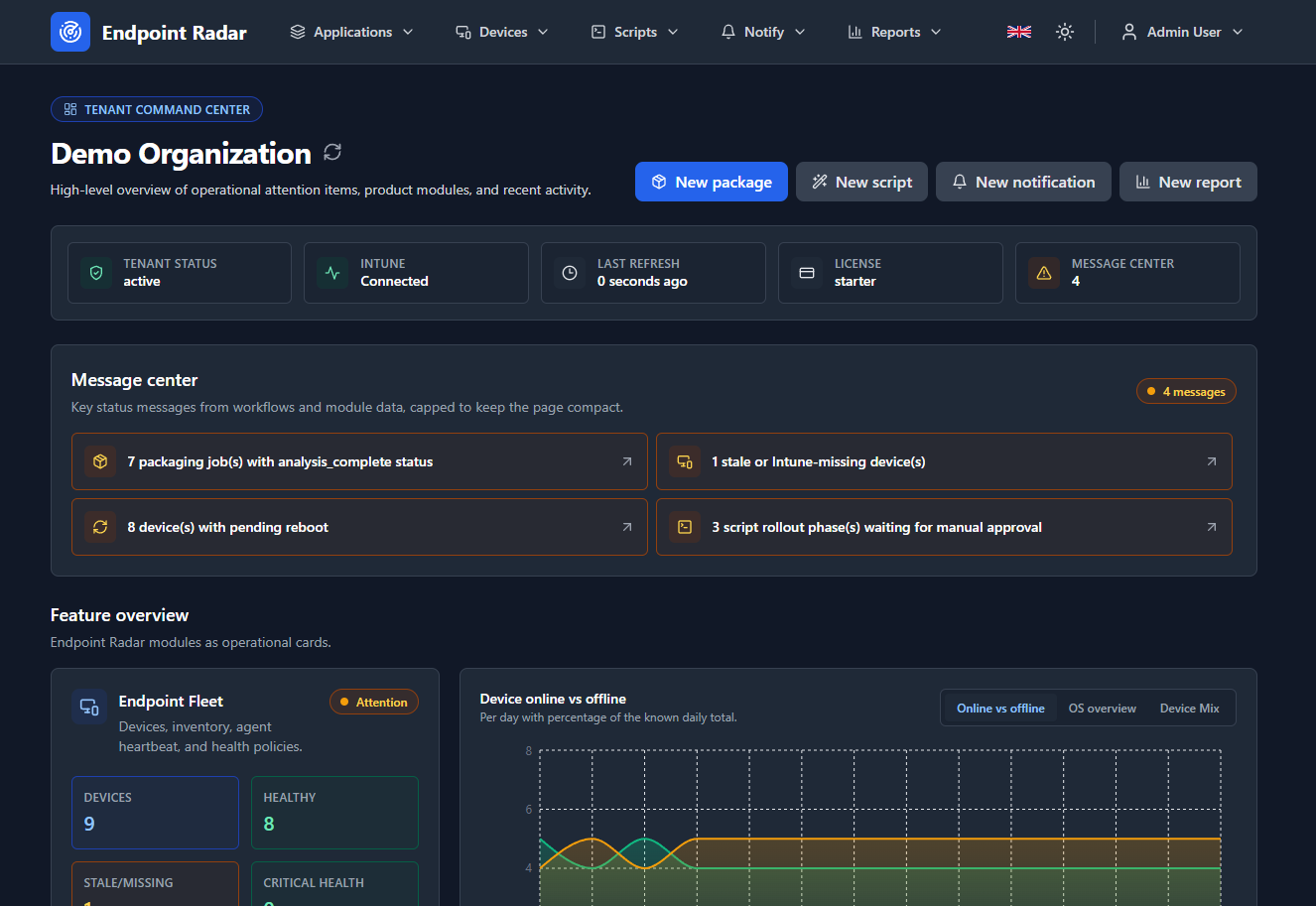
Task: Click the New notification button
Action: click(1023, 182)
